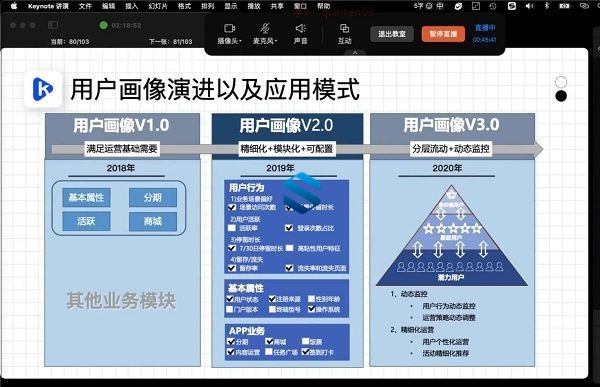The height and width of the screenshot is (387, 600).
Task: Toggle the 留存率 checkbox
Action: [232, 268]
